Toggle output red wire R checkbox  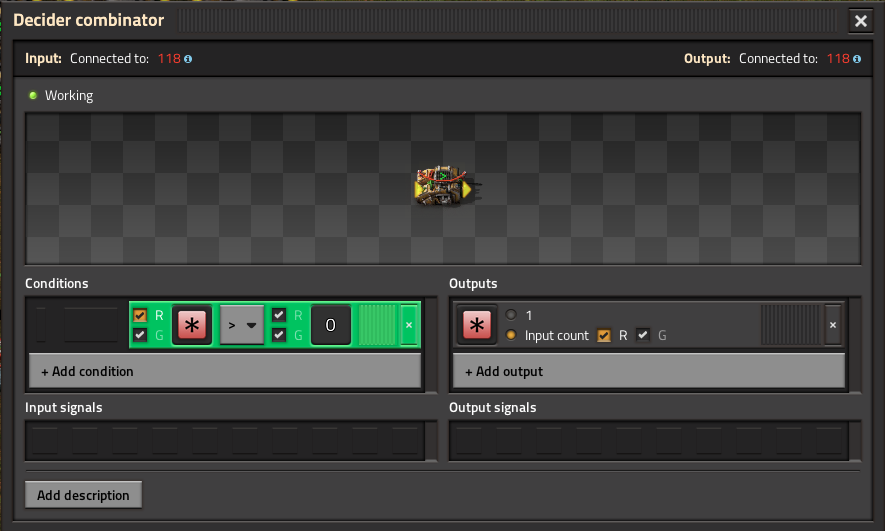coord(604,336)
